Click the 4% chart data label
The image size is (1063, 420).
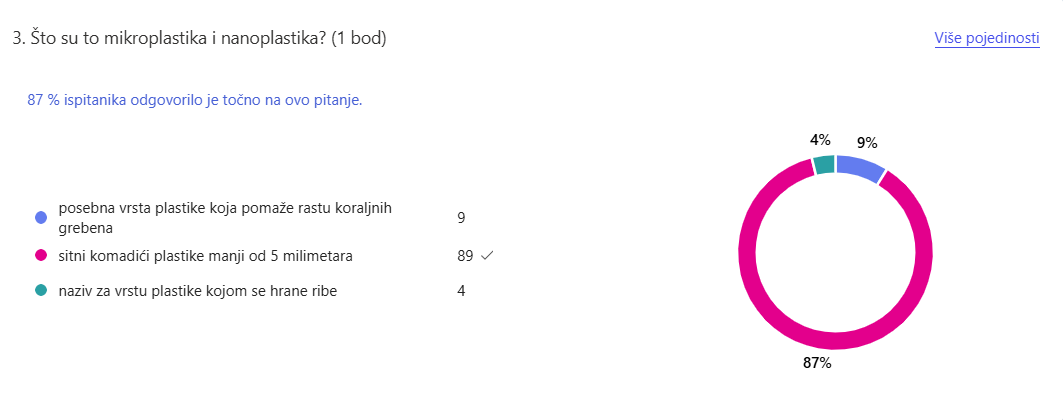[820, 139]
